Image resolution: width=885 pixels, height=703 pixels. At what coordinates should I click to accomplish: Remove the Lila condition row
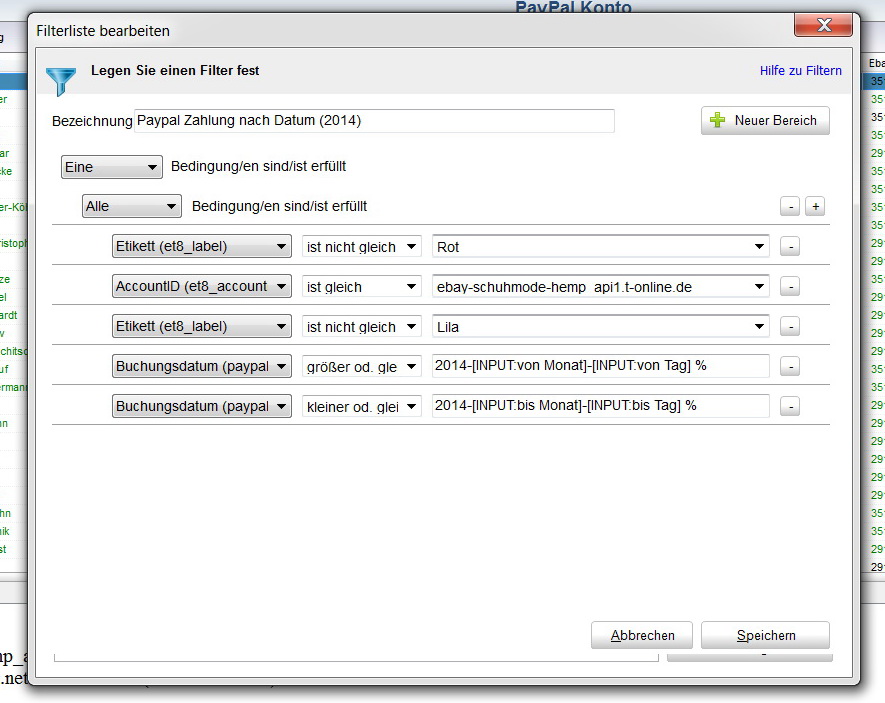tap(790, 327)
